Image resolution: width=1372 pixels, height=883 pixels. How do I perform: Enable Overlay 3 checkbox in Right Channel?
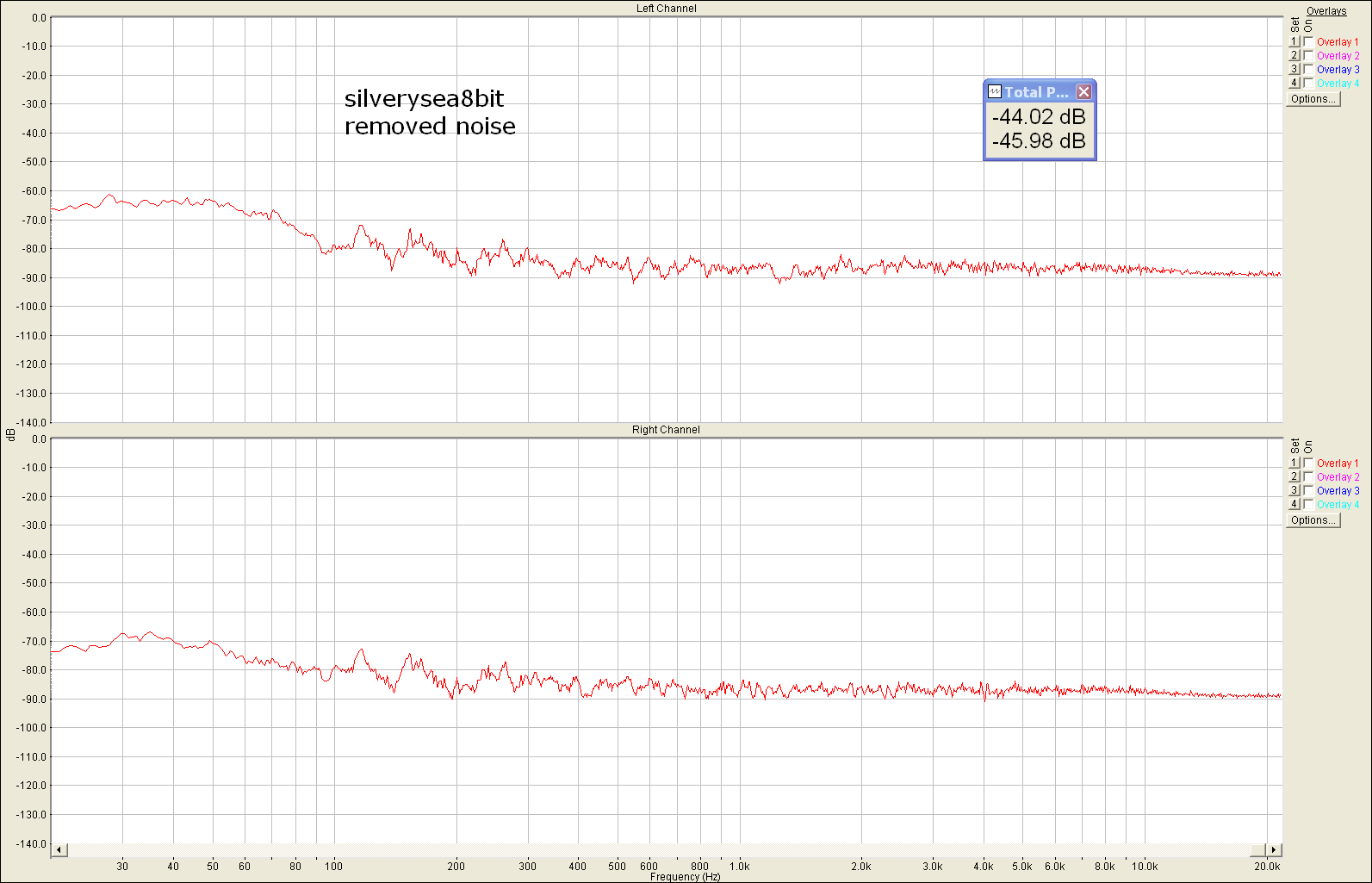1309,490
